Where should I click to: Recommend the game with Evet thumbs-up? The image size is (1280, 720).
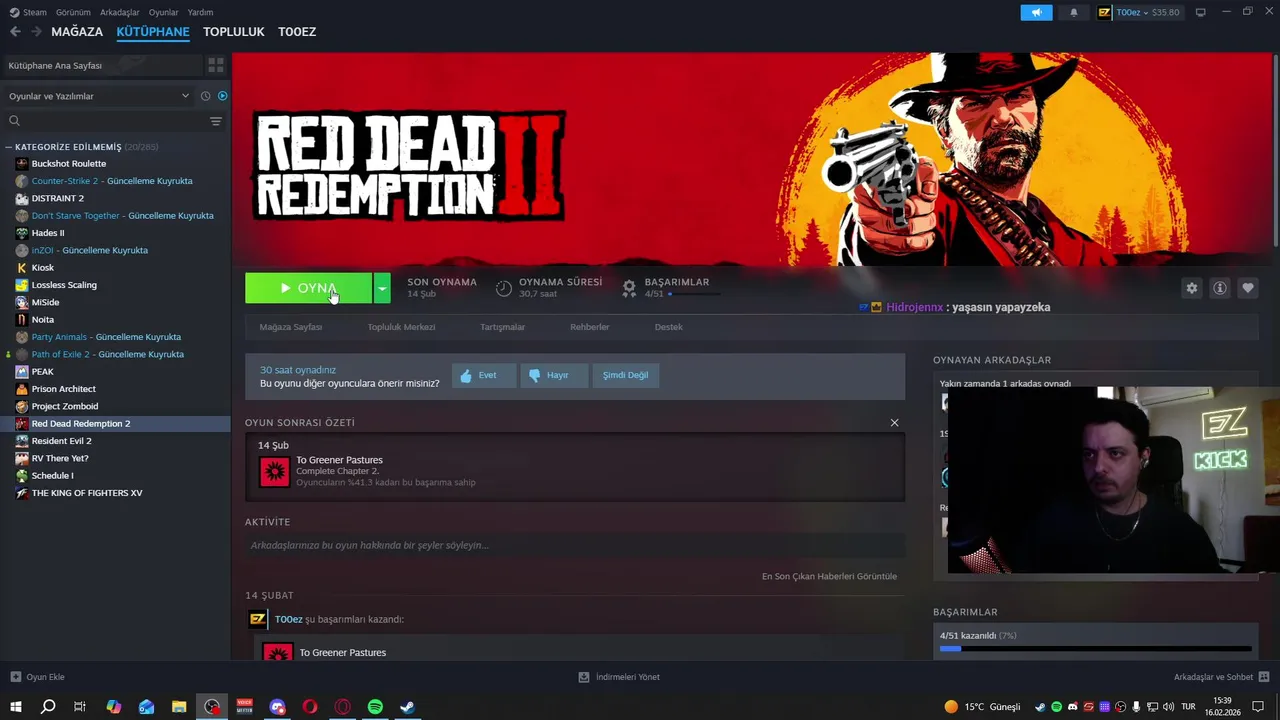point(484,376)
